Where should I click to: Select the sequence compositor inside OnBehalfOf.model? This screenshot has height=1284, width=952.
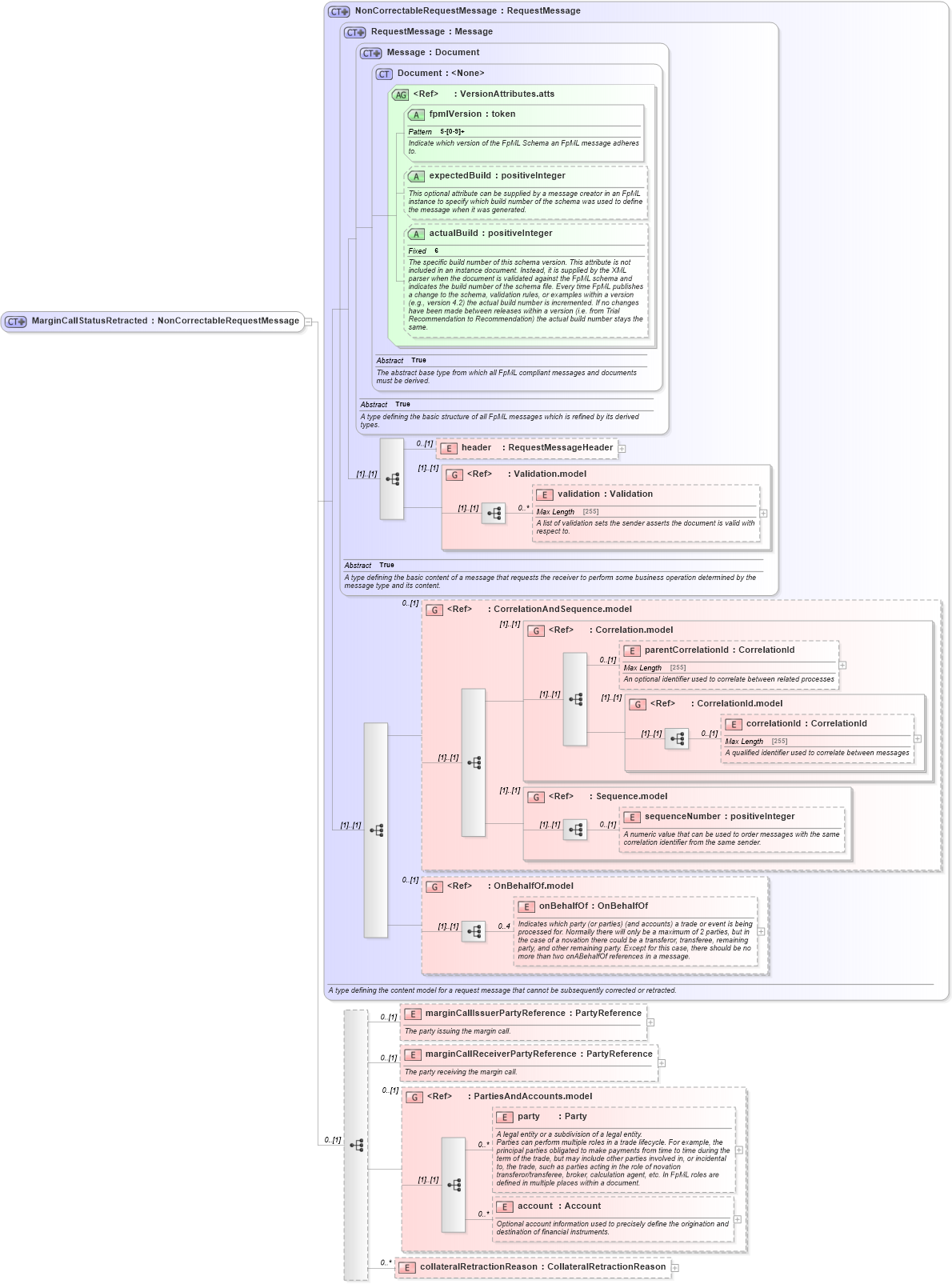pyautogui.click(x=474, y=932)
